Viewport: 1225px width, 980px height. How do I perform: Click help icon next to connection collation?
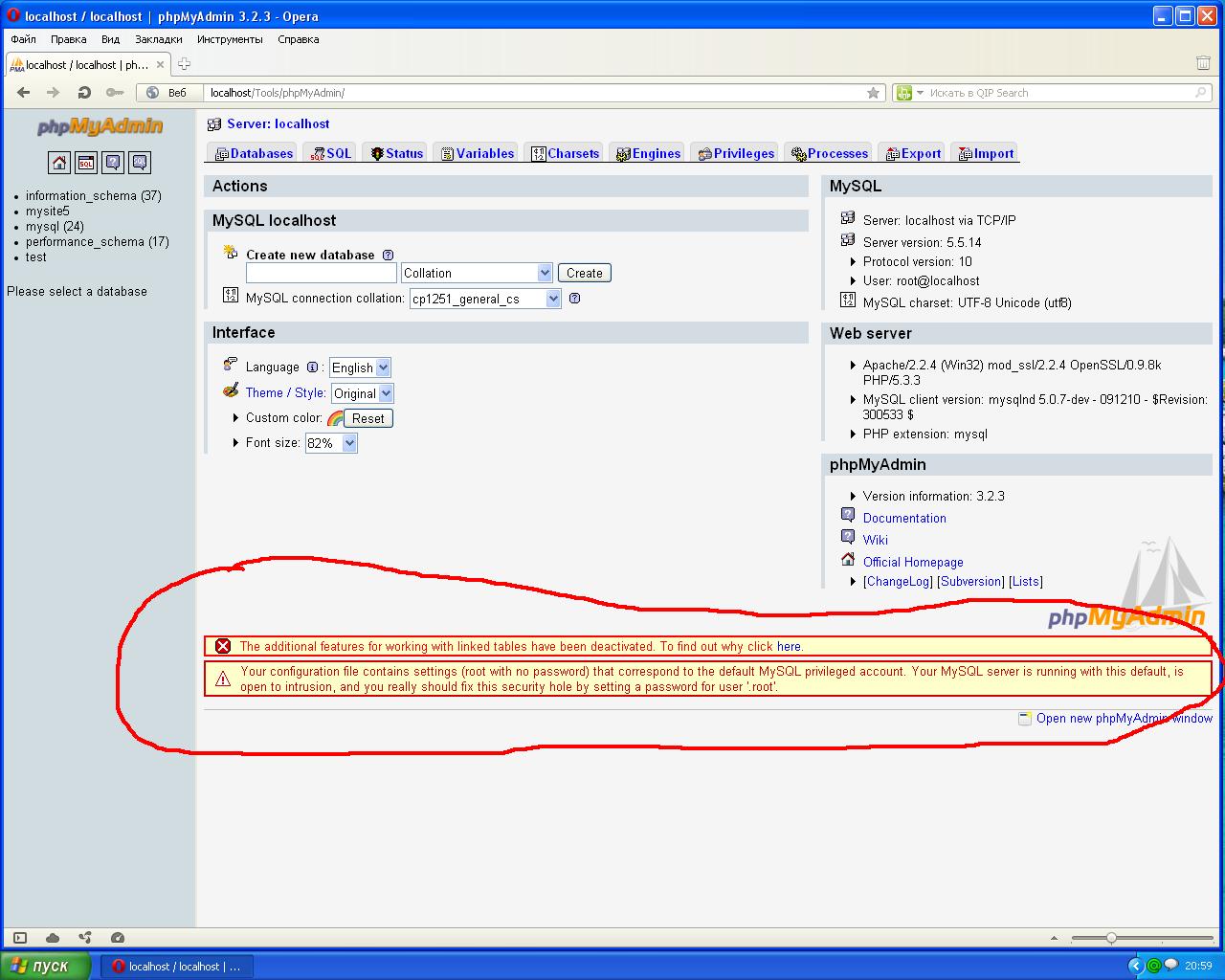pos(574,299)
